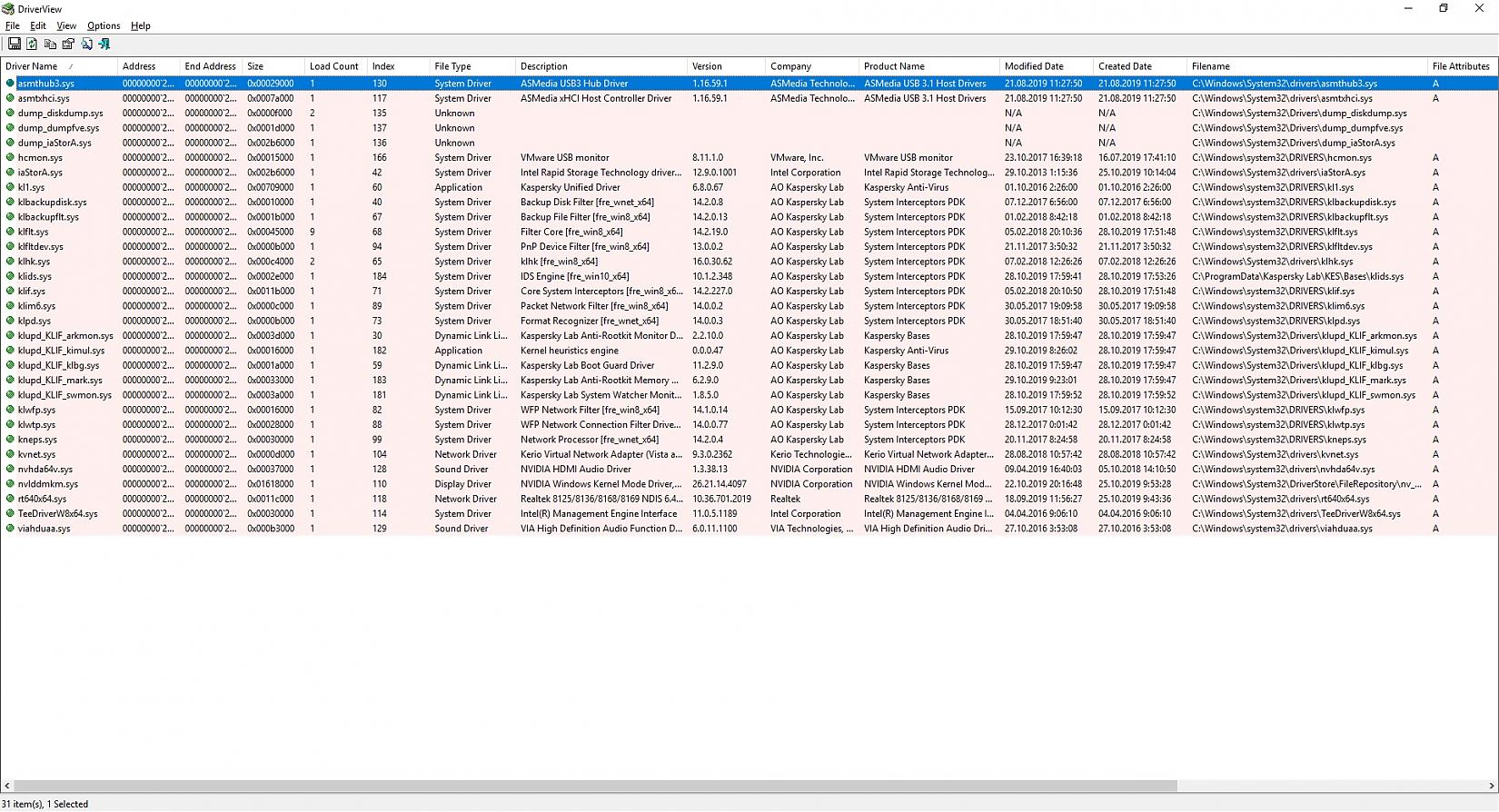Select the 'Kaspersky Unified Driver' description cell

pos(571,187)
